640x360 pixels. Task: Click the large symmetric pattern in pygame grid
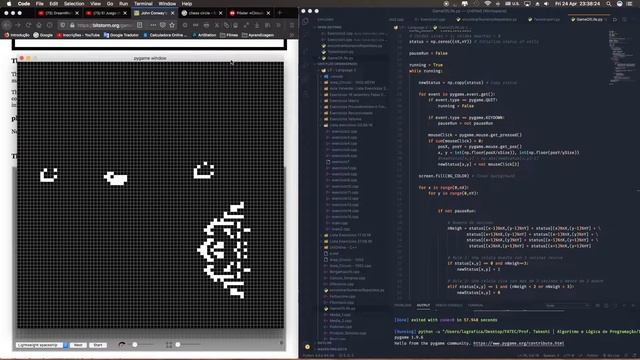coord(224,250)
